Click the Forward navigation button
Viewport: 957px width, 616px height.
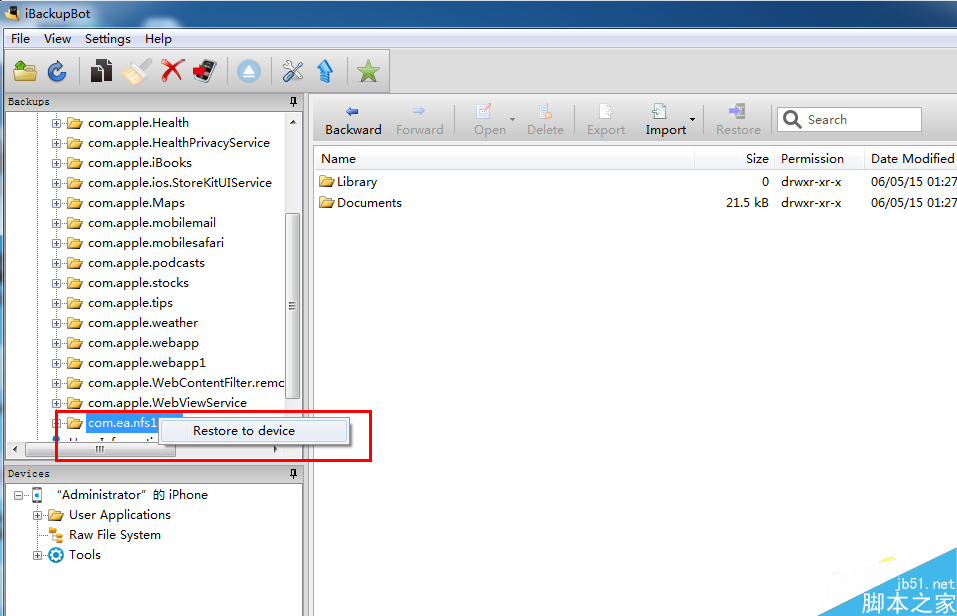tap(419, 120)
